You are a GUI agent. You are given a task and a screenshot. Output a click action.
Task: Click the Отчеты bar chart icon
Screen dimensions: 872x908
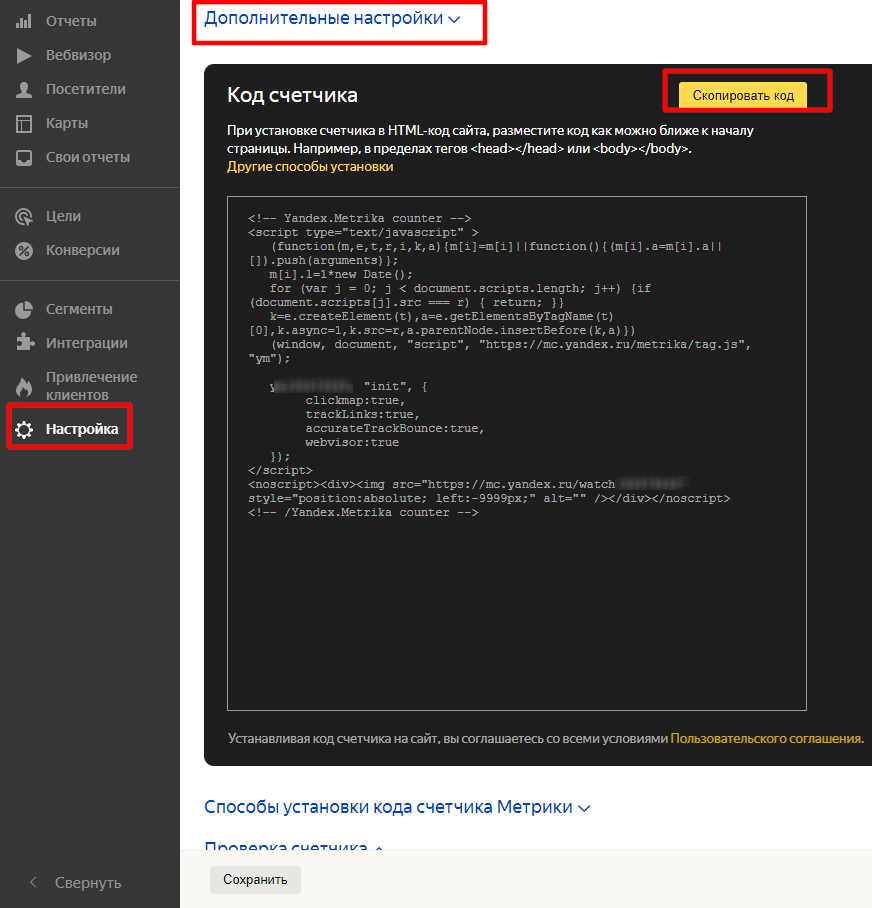(24, 21)
